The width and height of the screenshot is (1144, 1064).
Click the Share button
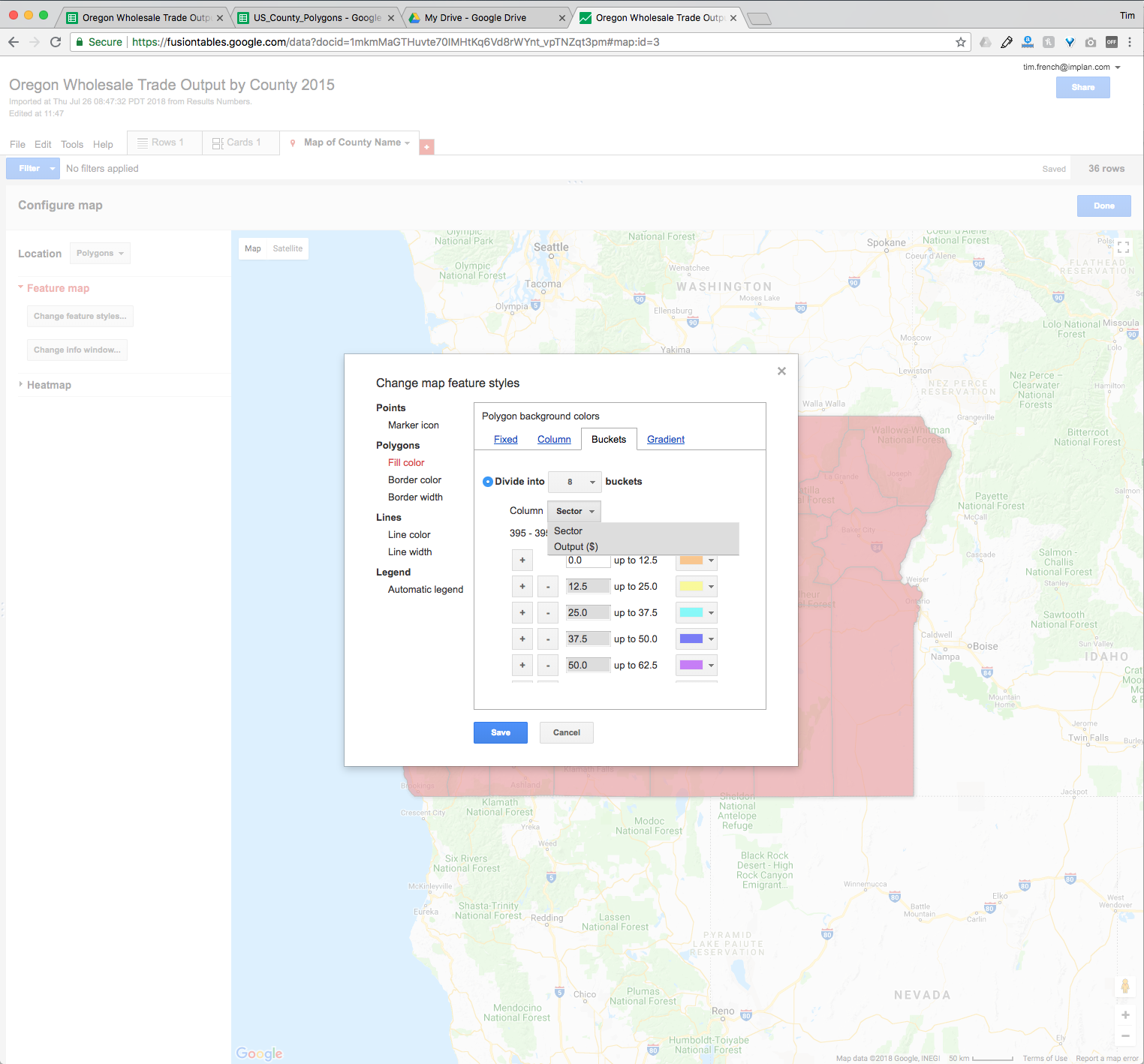pos(1083,88)
